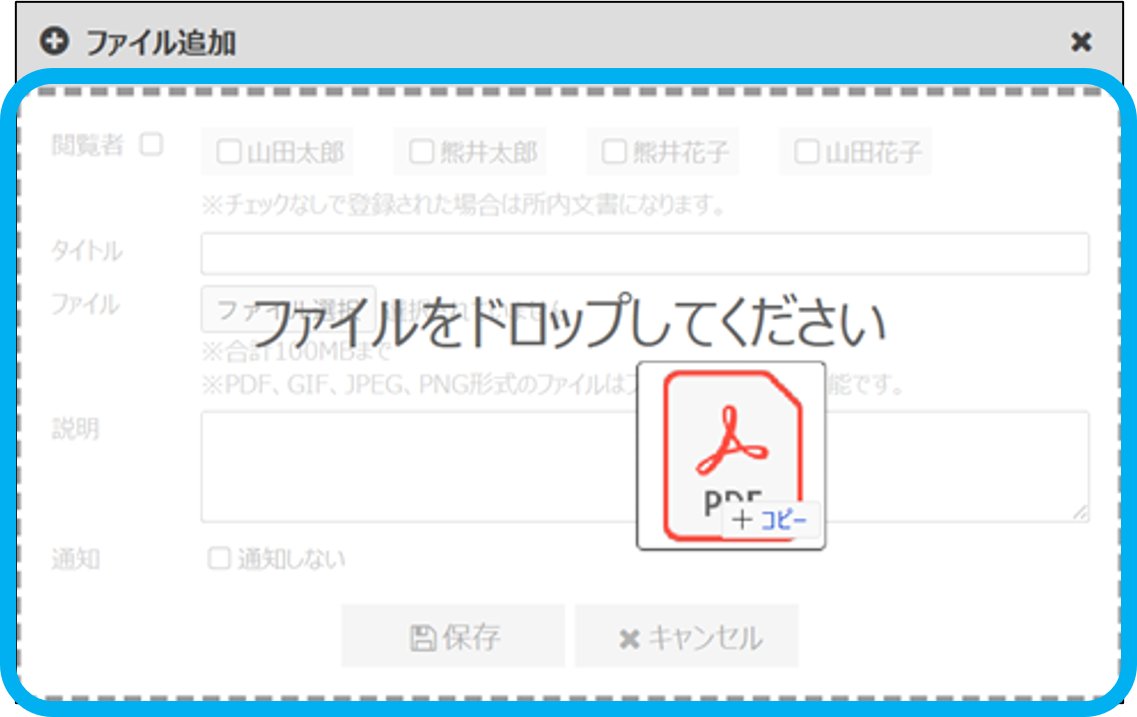Tick the 通知しない checkbox
Viewport: 1137px width, 717px height.
pos(219,559)
